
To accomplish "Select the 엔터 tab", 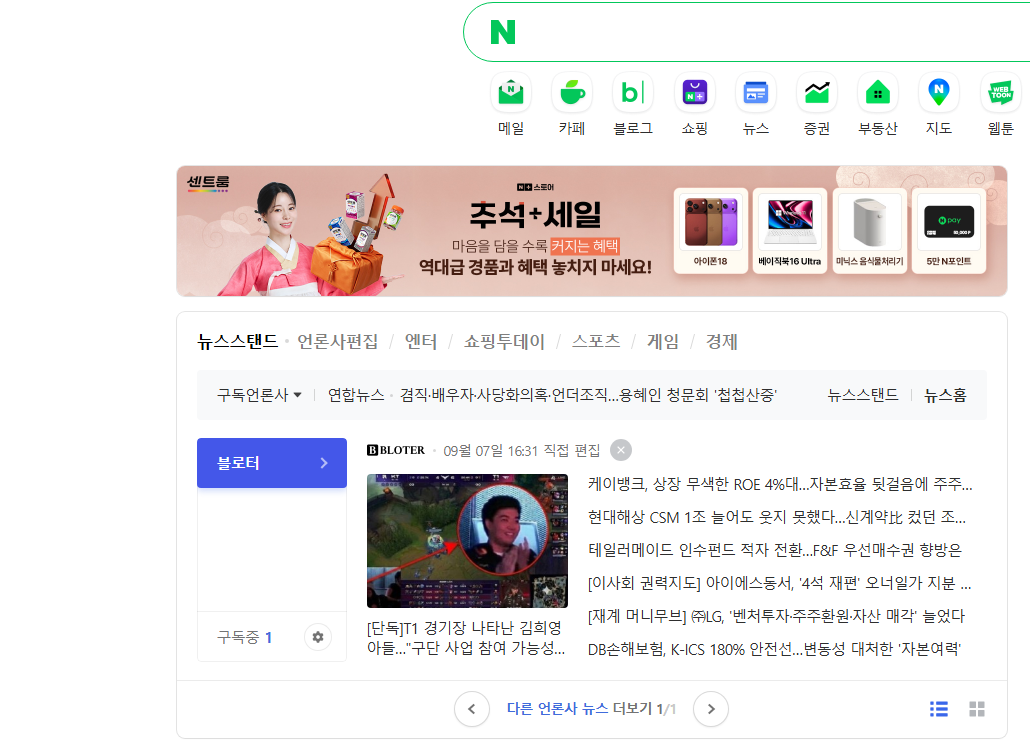I will pyautogui.click(x=421, y=342).
